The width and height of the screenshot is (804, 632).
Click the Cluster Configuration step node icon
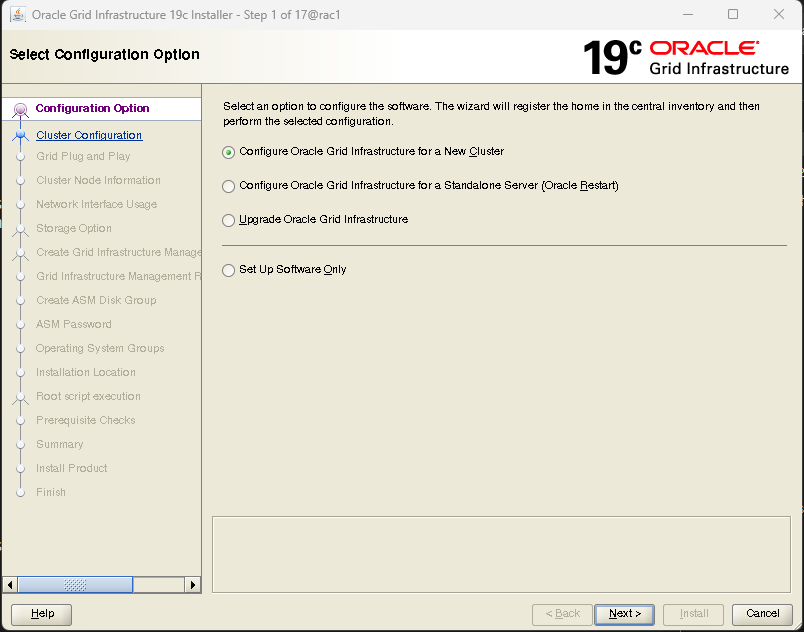point(21,135)
